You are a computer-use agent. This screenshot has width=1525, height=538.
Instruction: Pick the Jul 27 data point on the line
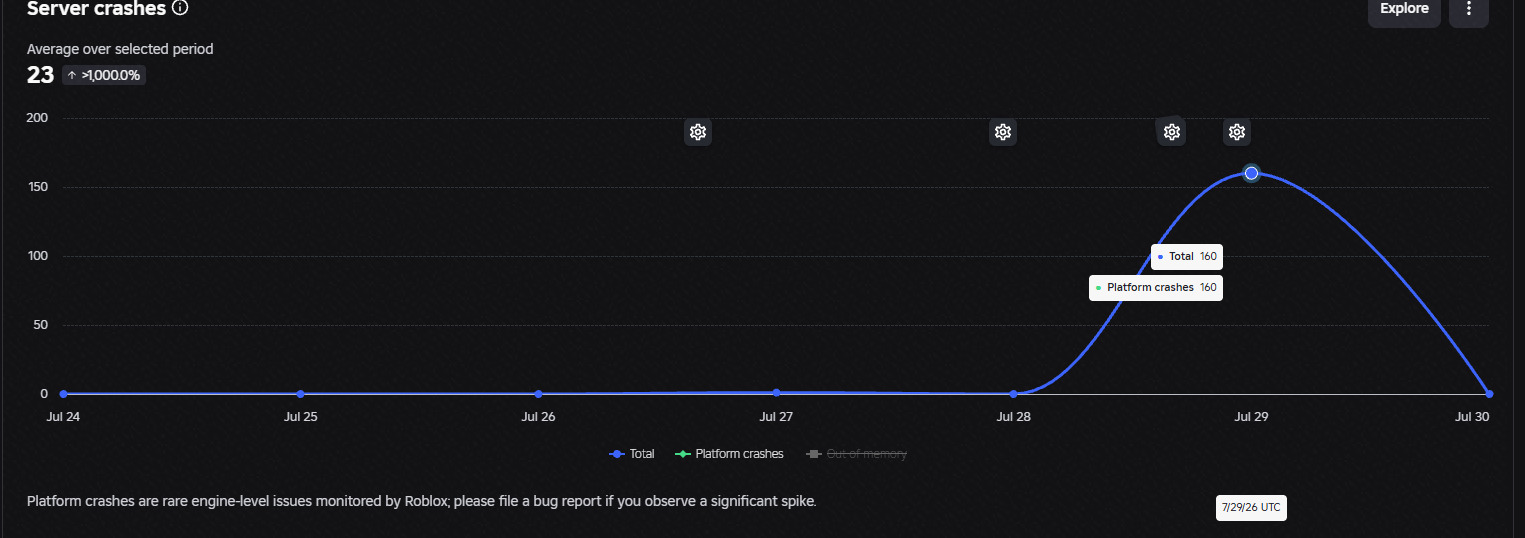click(x=776, y=393)
